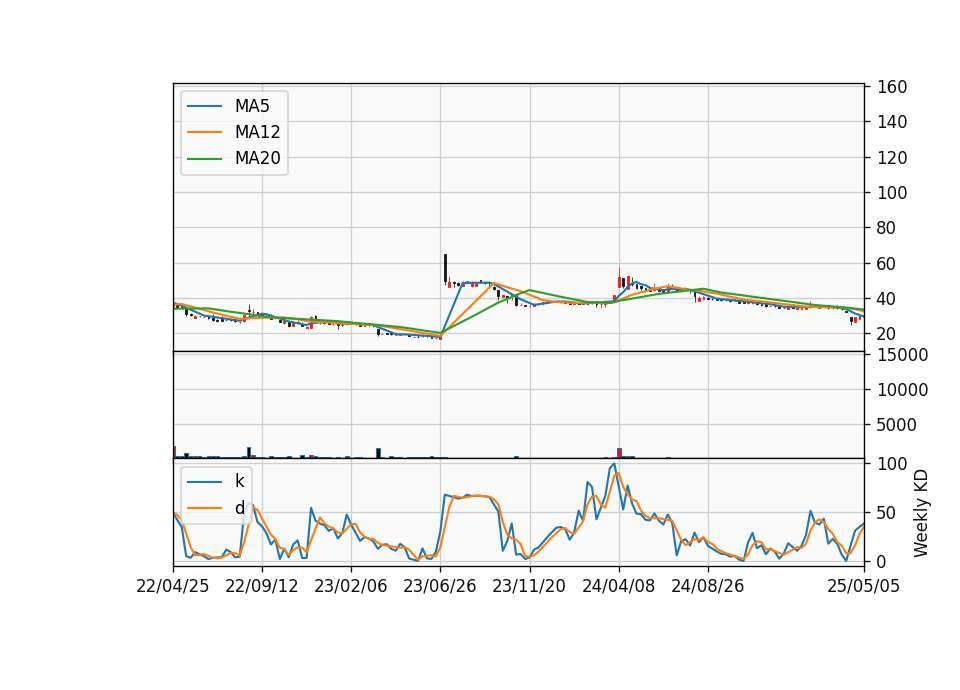Click the tall black candlestick near 23/06/26
This screenshot has height=690, width=960.
(445, 268)
